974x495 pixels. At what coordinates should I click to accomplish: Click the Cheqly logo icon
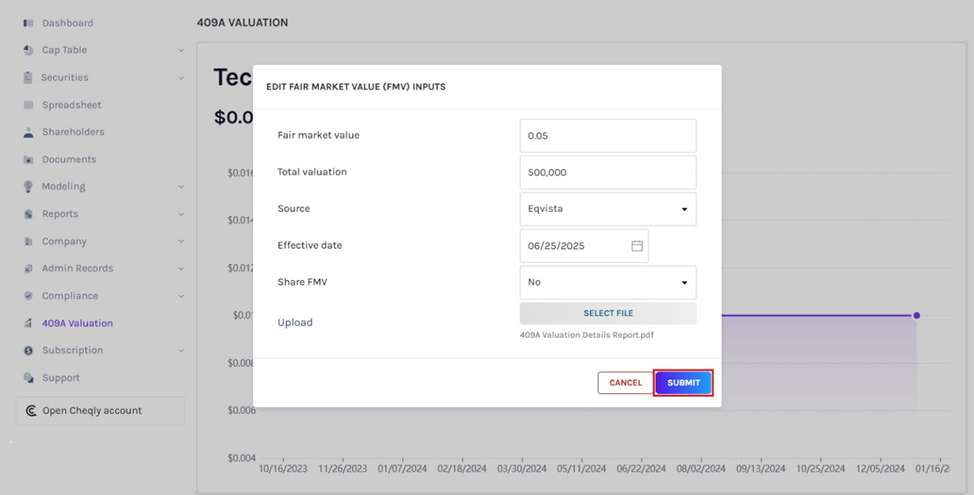click(30, 411)
